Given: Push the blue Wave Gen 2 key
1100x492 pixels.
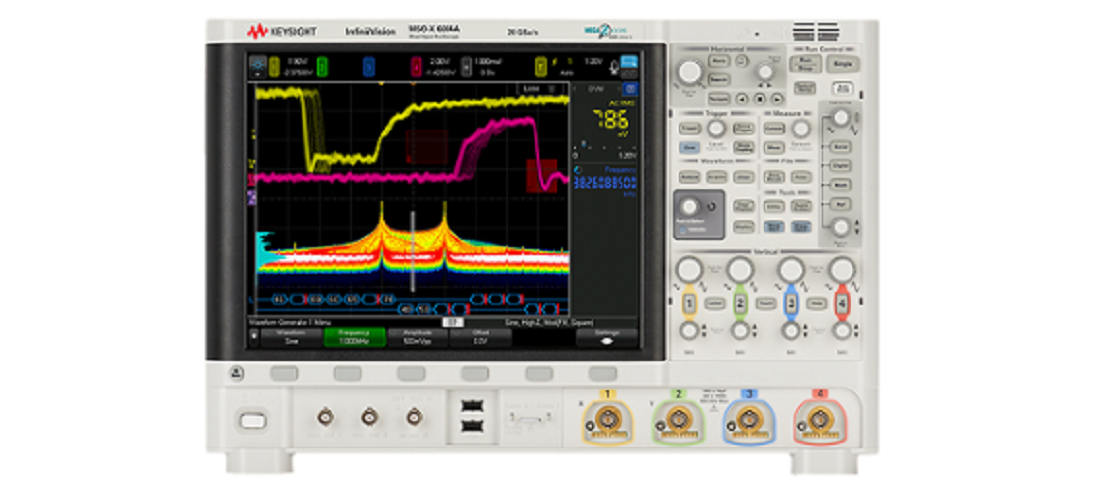Looking at the screenshot, I should point(801,227).
